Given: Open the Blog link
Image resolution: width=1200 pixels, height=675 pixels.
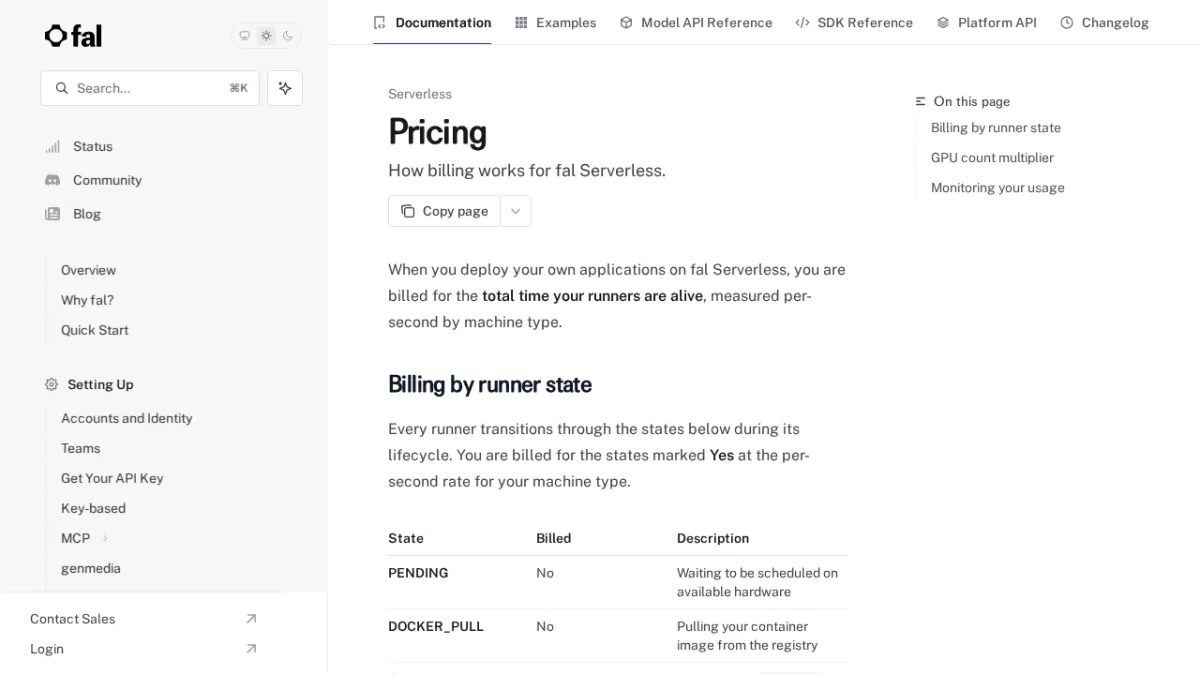Looking at the screenshot, I should 87,214.
